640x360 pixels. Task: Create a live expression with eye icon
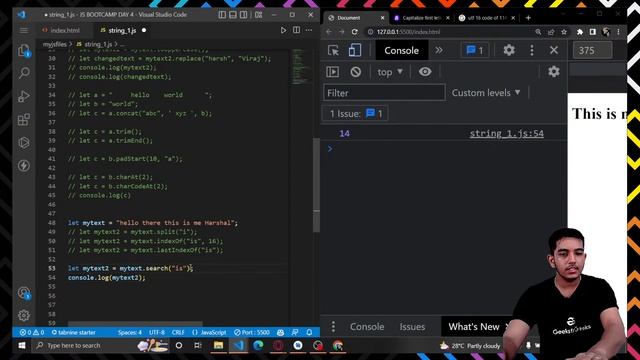pos(425,72)
